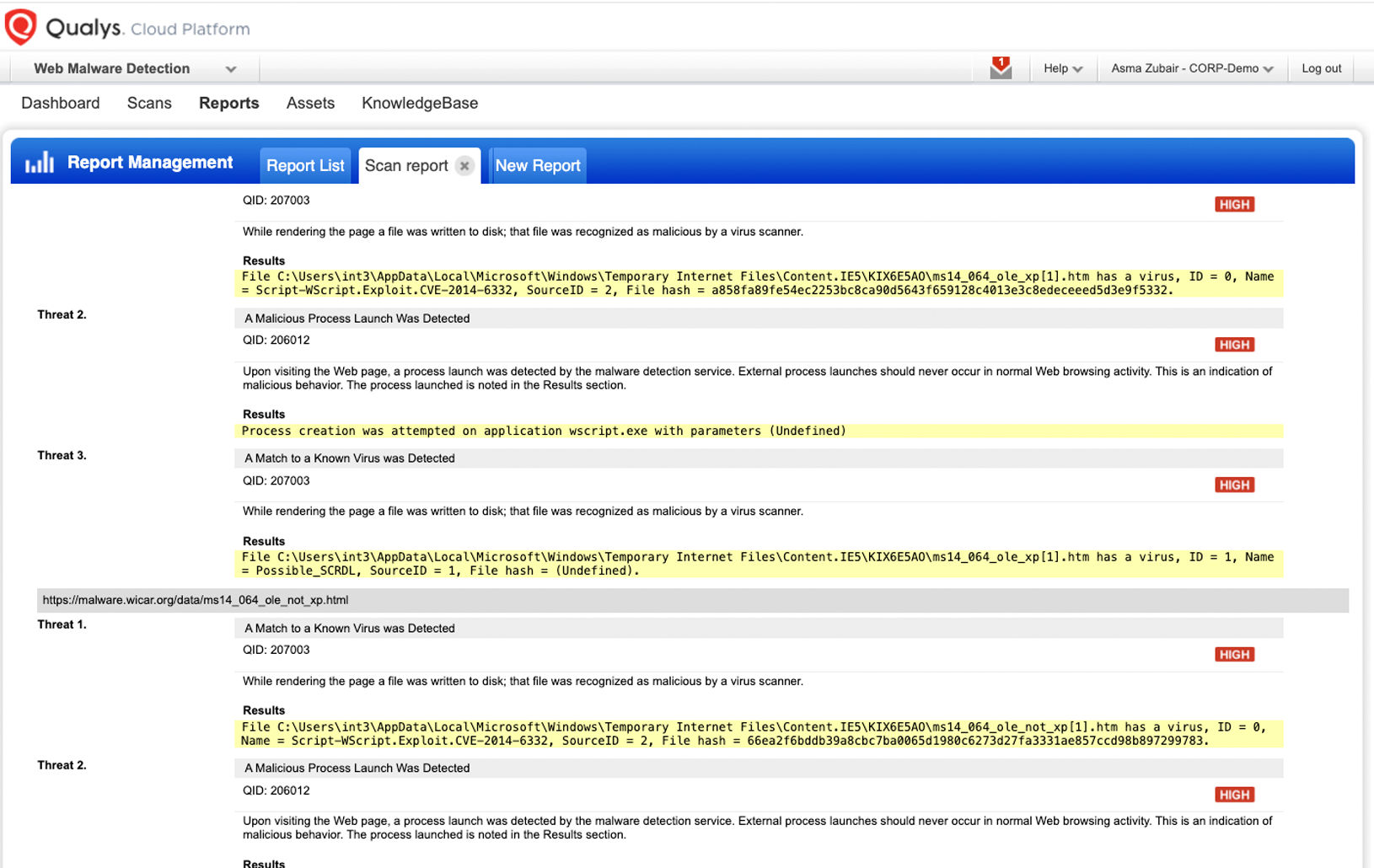The image size is (1374, 868).
Task: Open the notifications mail icon
Action: (x=1001, y=68)
